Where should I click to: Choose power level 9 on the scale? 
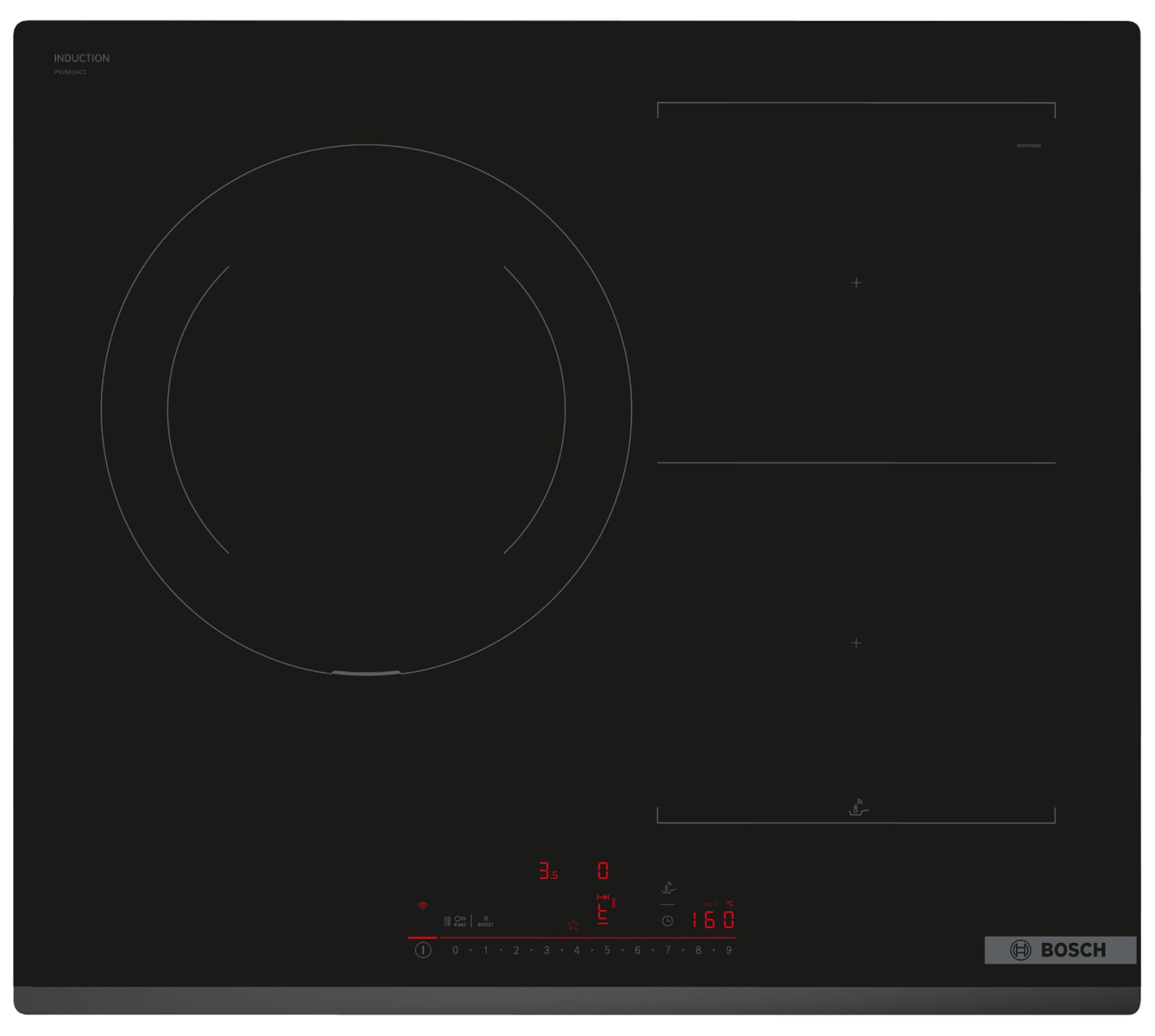coord(729,951)
